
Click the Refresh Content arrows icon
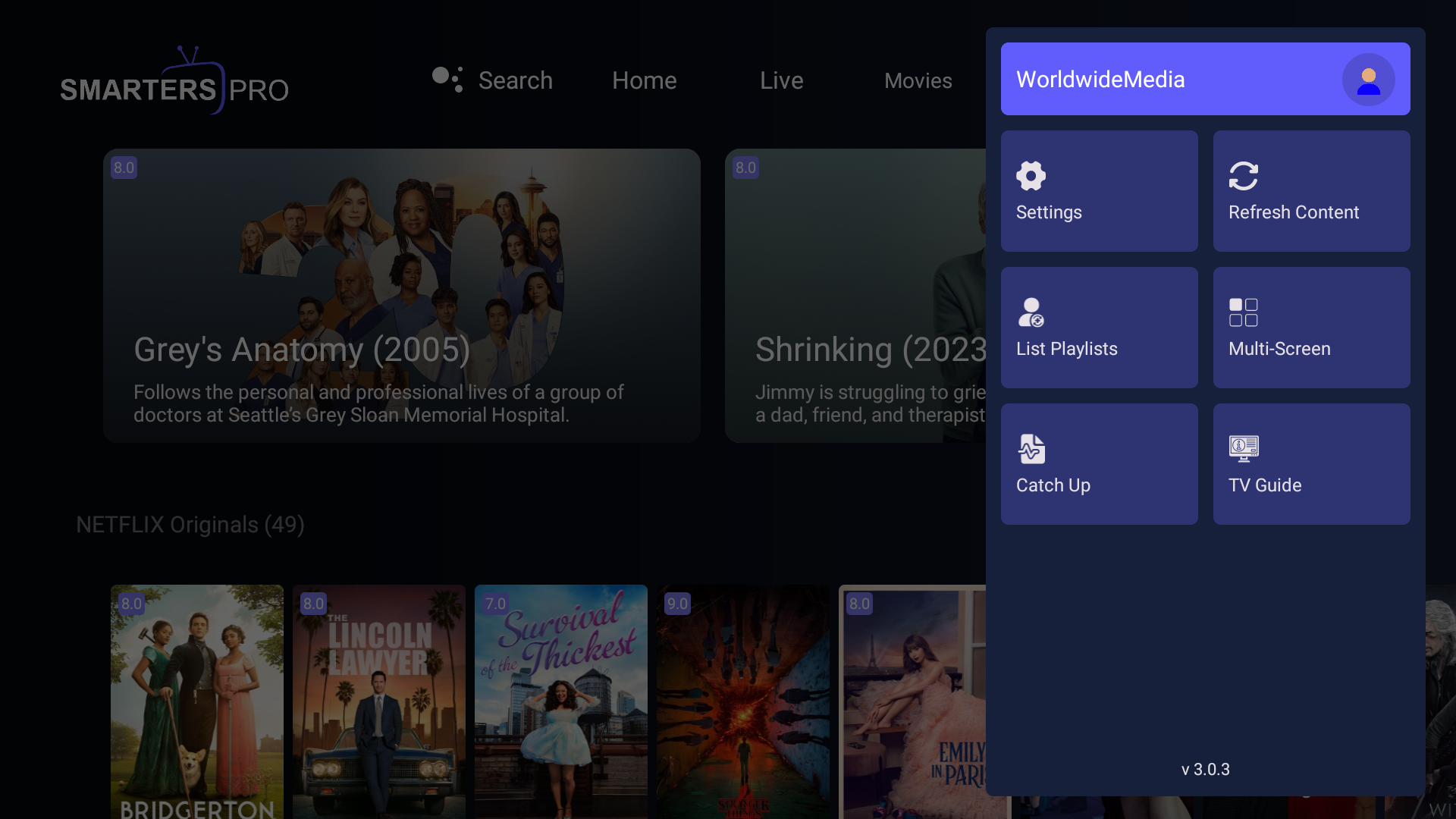click(1243, 176)
